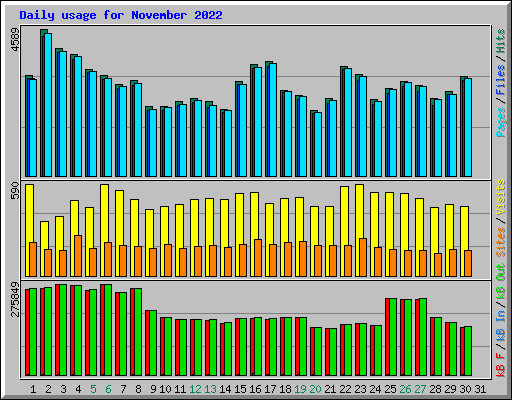
Task: Click day label 1 on the x-axis
Action: click(x=33, y=389)
